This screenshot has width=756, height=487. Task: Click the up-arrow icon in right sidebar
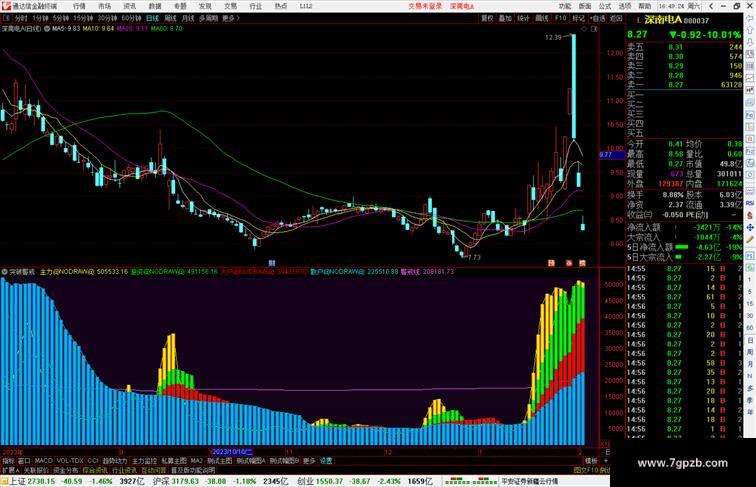pos(750,30)
